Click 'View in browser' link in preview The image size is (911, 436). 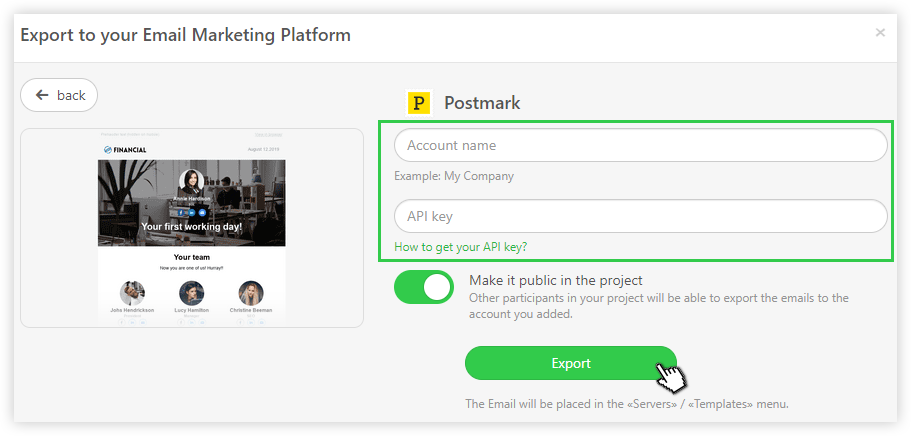(268, 134)
